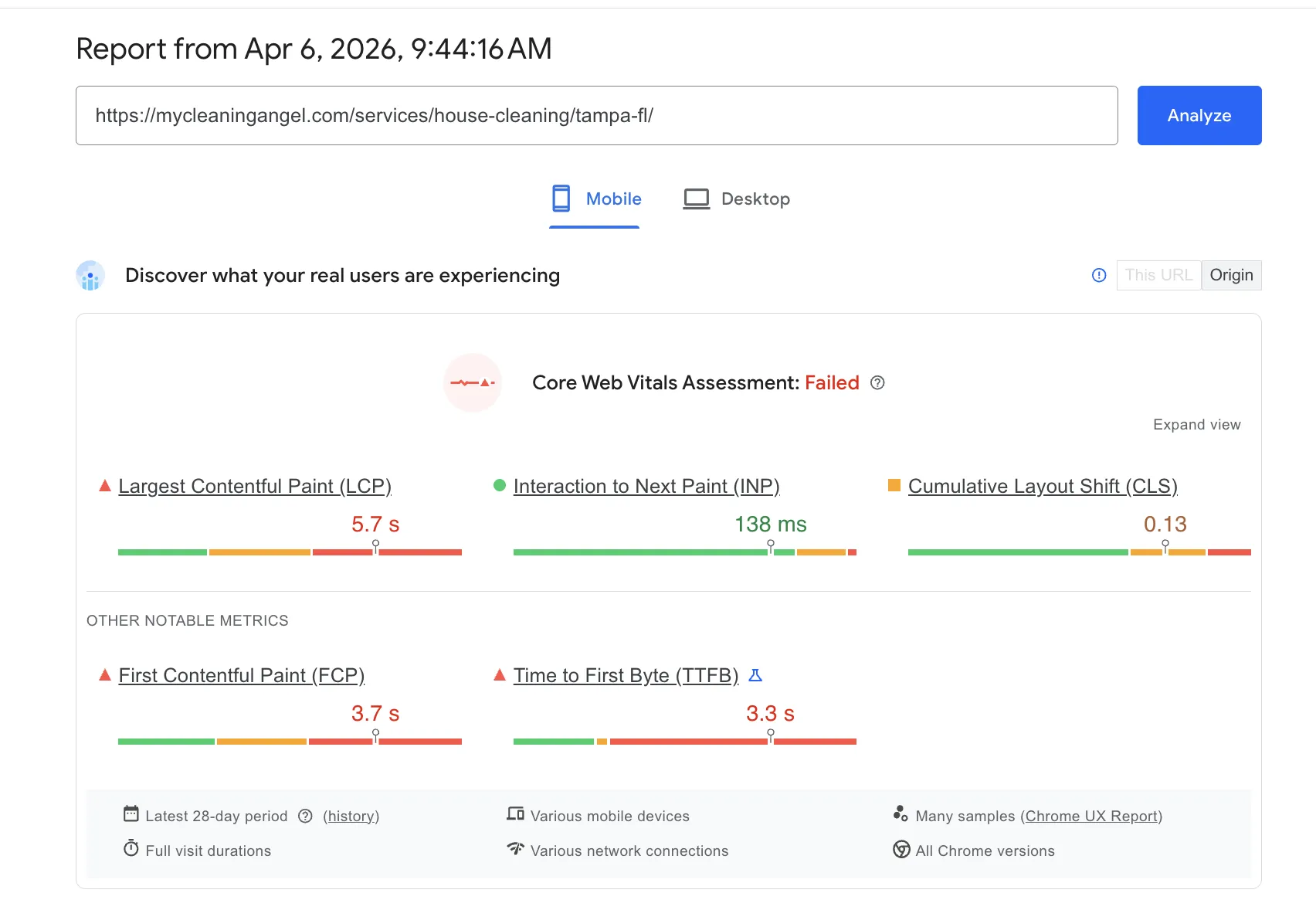1316x910 pixels.
Task: Select the This URL scope option
Action: (x=1158, y=275)
